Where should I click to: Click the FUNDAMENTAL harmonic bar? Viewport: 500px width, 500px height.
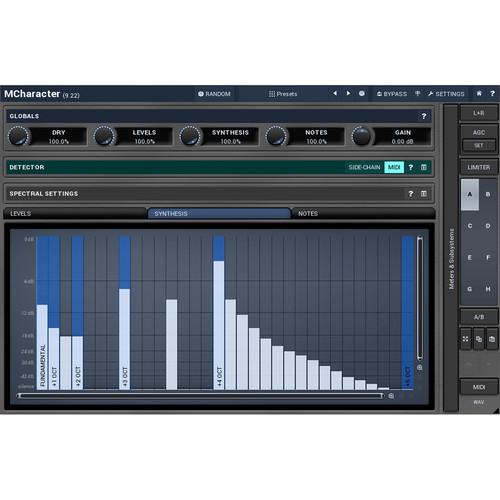coord(42,347)
